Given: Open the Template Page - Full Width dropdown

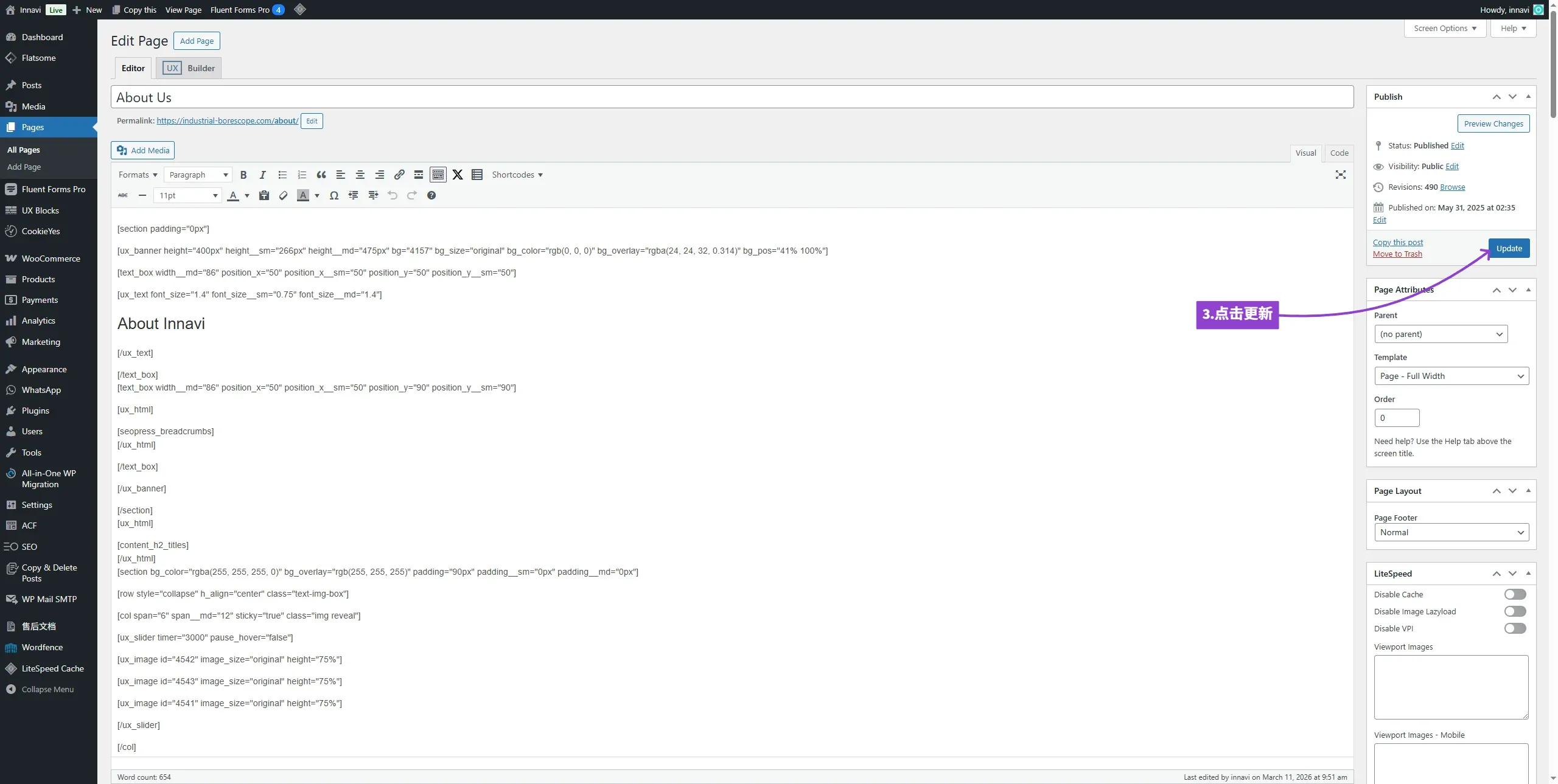Looking at the screenshot, I should point(1451,376).
